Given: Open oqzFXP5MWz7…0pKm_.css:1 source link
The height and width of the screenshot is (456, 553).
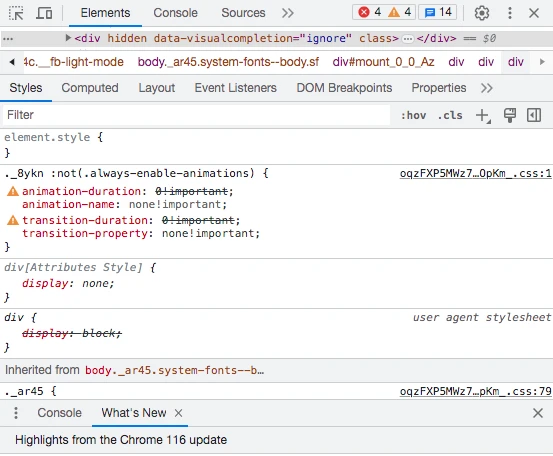Looking at the screenshot, I should click(475, 174).
